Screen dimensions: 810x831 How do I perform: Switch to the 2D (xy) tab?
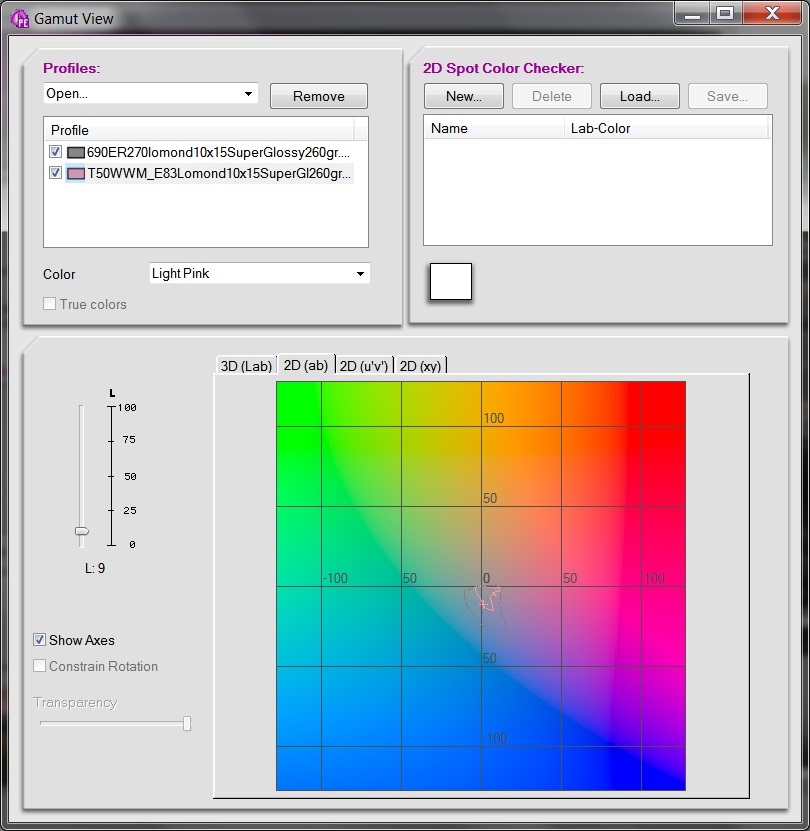pos(420,366)
